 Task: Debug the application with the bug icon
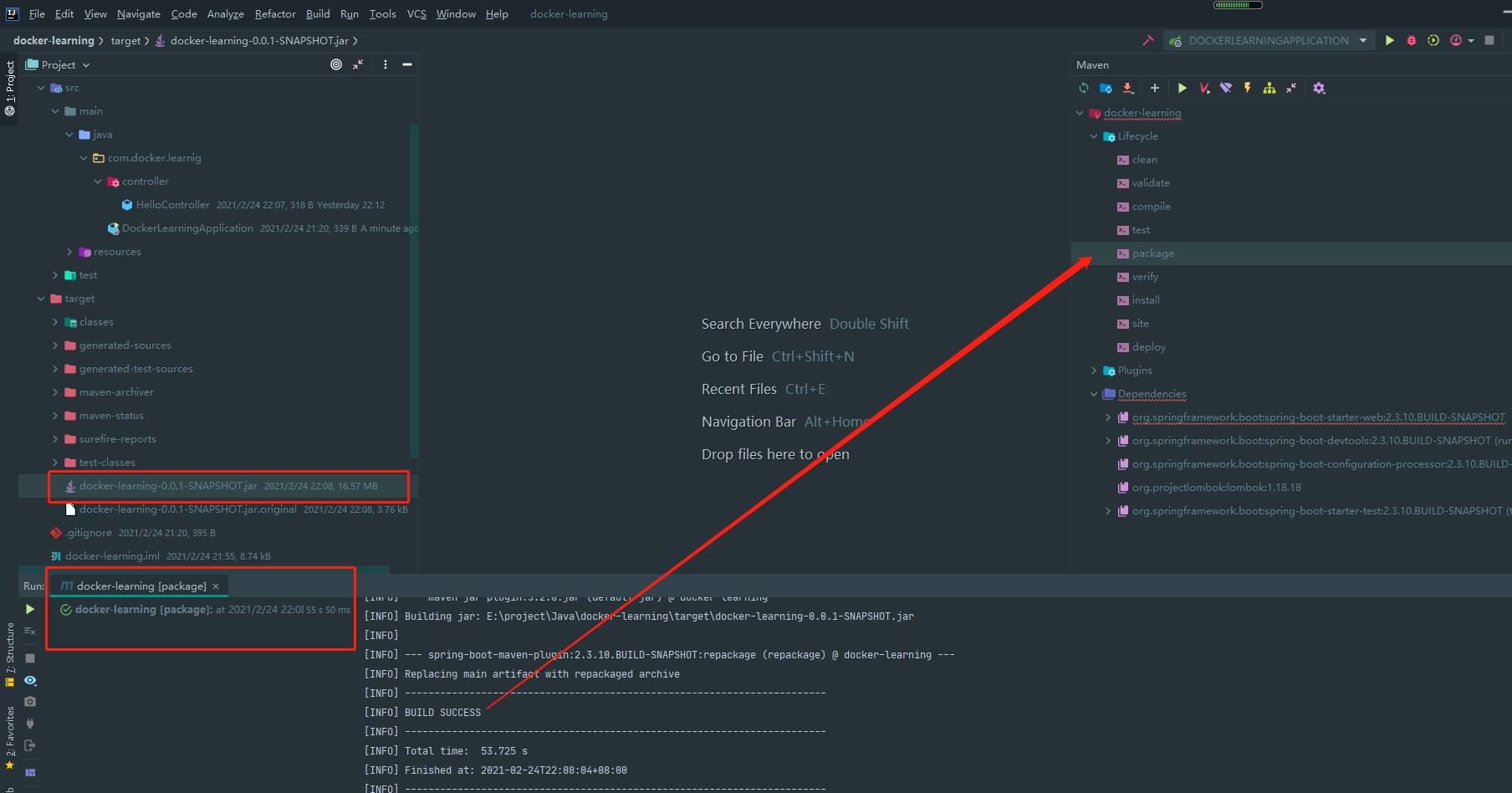pyautogui.click(x=1412, y=40)
